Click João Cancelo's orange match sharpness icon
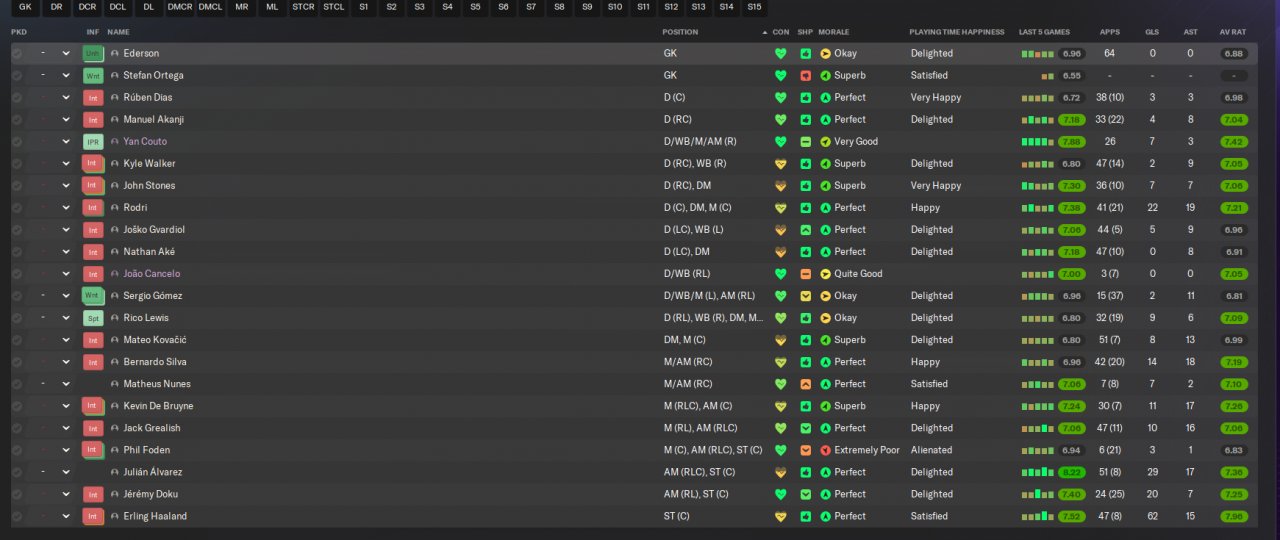Screen dimensions: 1280x540 coord(806,274)
